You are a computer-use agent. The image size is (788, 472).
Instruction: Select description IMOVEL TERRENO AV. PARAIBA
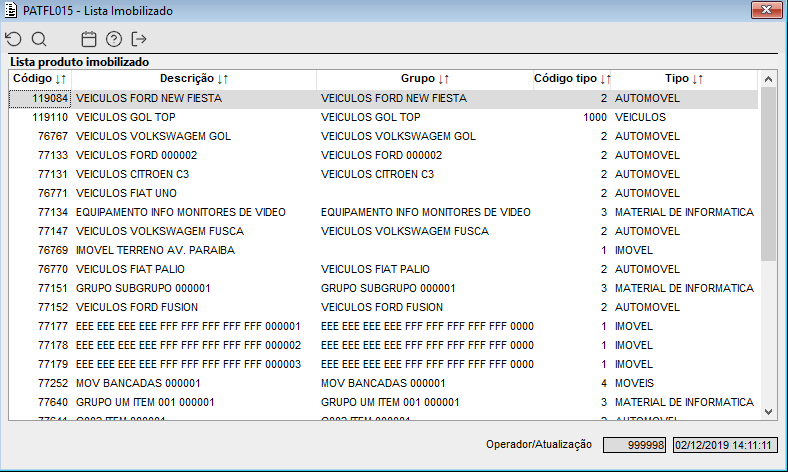coord(155,250)
